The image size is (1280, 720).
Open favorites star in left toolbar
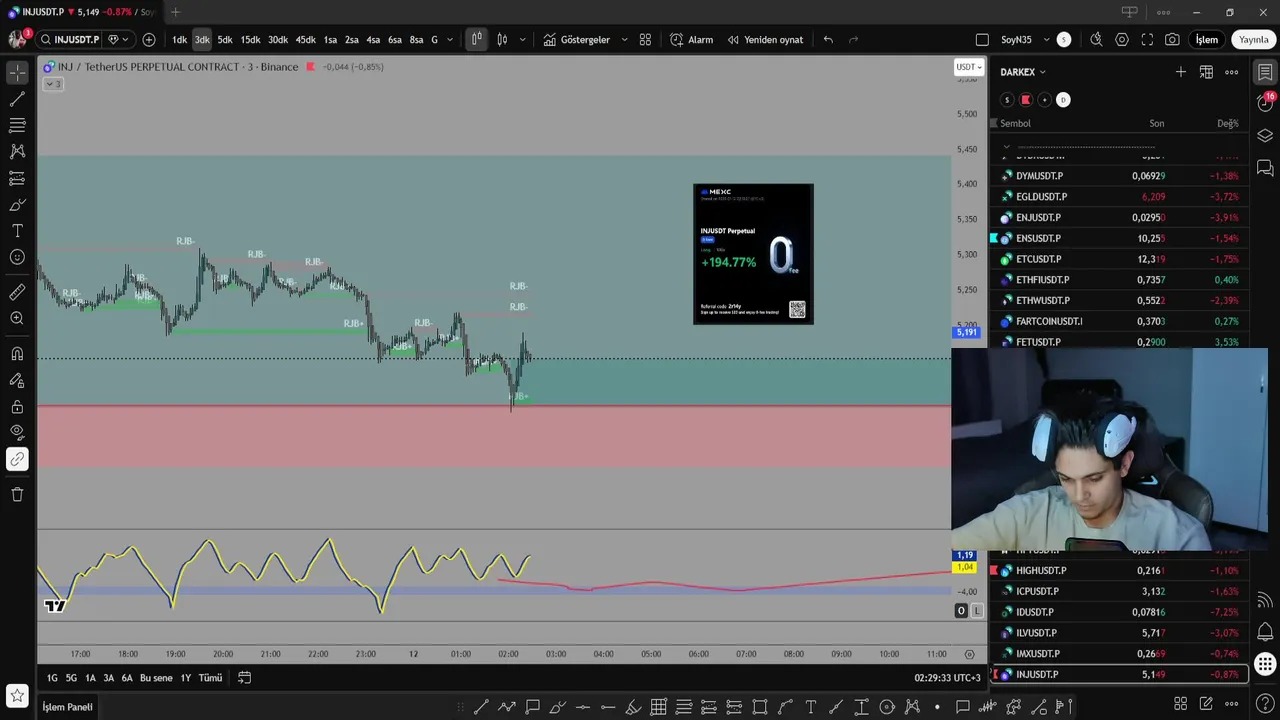click(17, 695)
